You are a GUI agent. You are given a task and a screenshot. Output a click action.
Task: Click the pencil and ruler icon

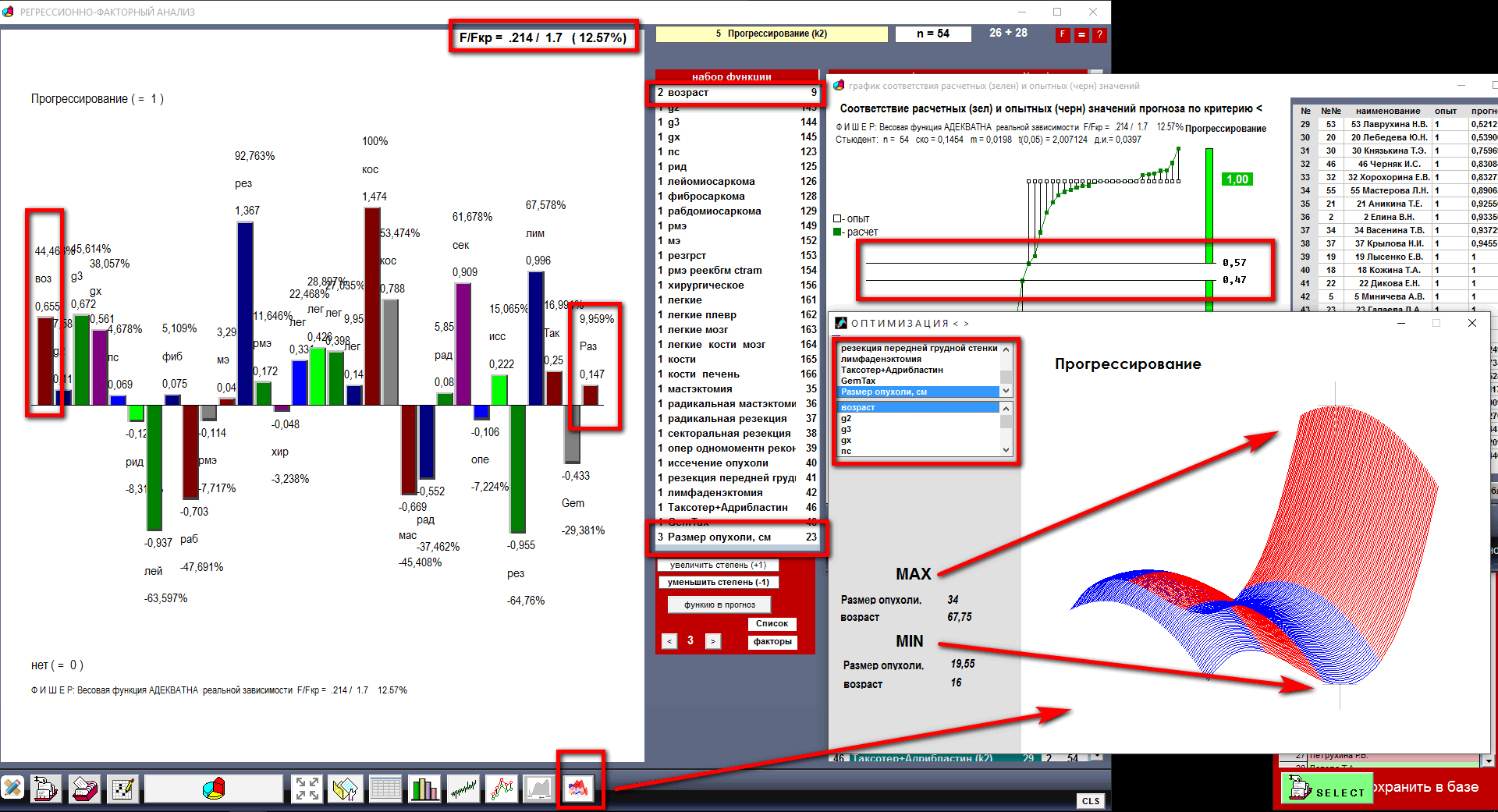click(12, 789)
